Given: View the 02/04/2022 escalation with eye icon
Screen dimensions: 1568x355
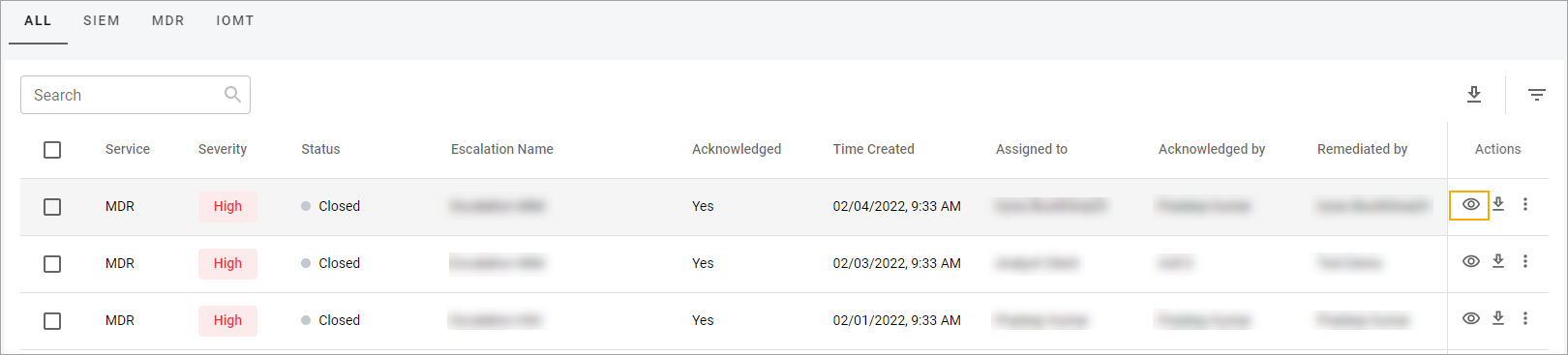Looking at the screenshot, I should pyautogui.click(x=1470, y=205).
